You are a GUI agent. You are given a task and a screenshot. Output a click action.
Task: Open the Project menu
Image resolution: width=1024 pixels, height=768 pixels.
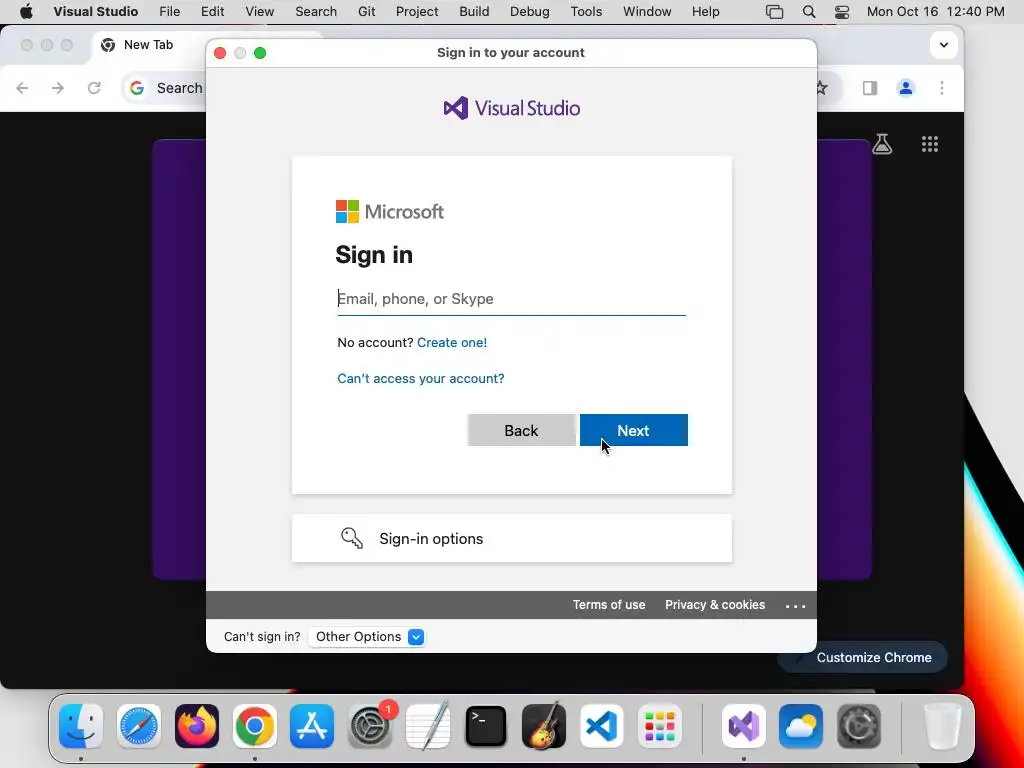point(417,12)
